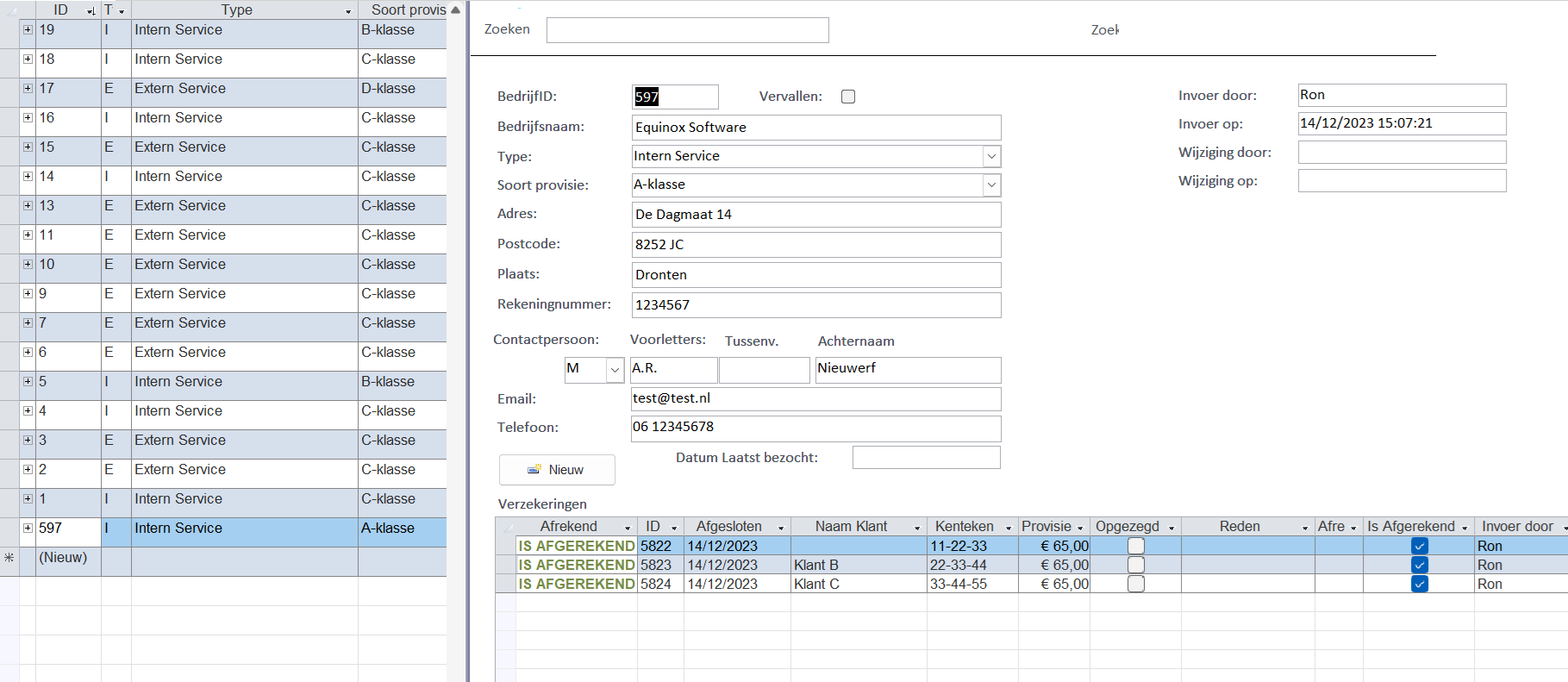Click the Plaats field Dronten
The image size is (1568, 682).
pyautogui.click(x=816, y=275)
